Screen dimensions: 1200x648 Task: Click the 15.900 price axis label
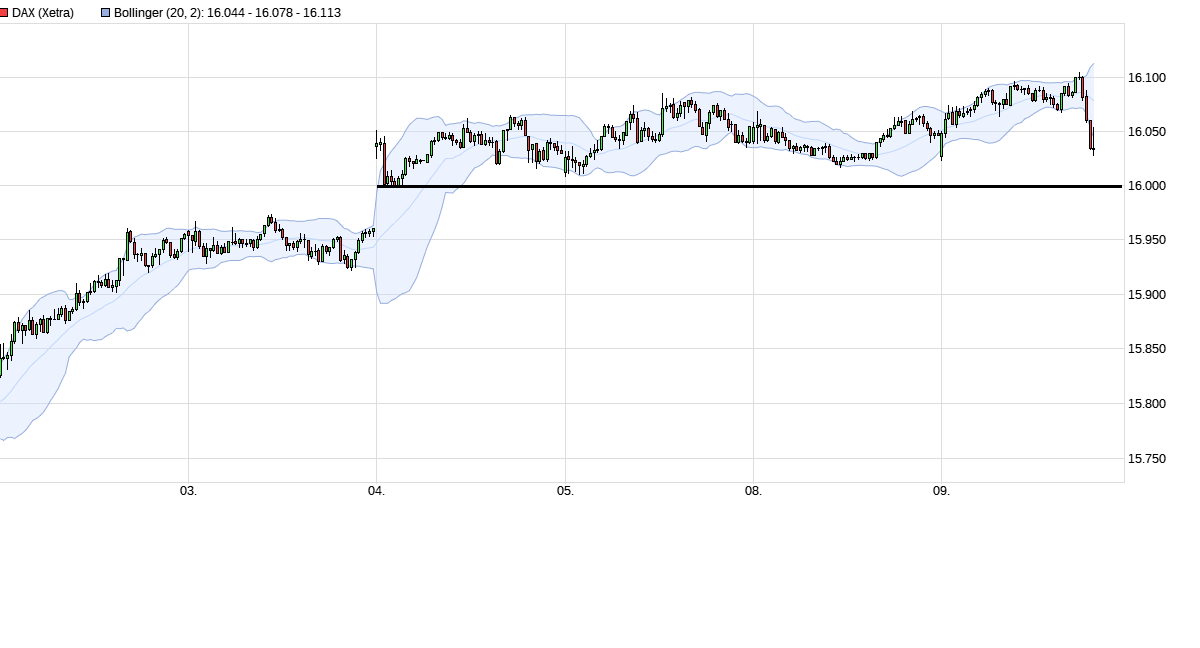pos(1147,295)
